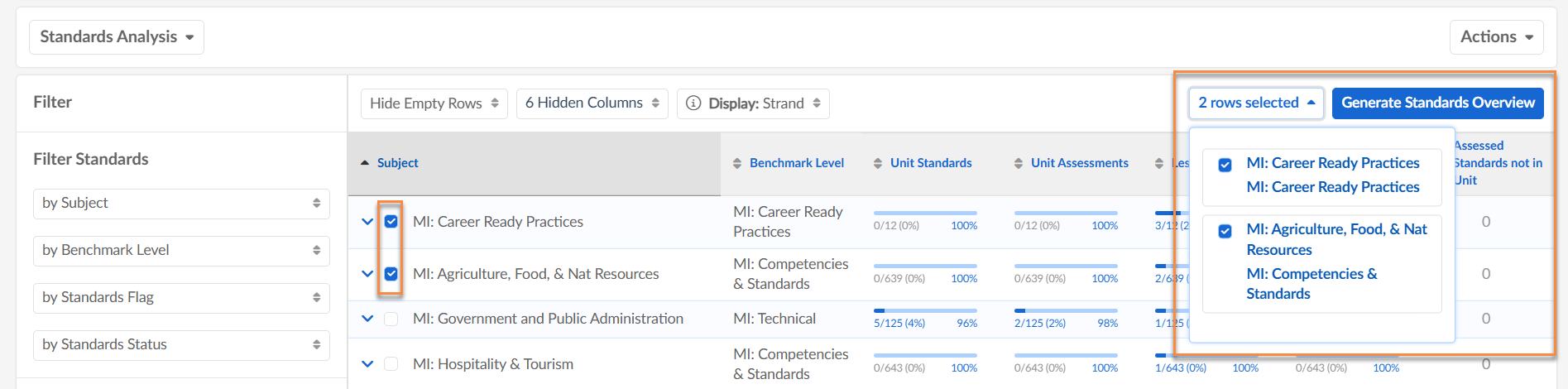The image size is (1568, 389).
Task: Click the sort icon on Unit Standards column
Action: point(878,164)
